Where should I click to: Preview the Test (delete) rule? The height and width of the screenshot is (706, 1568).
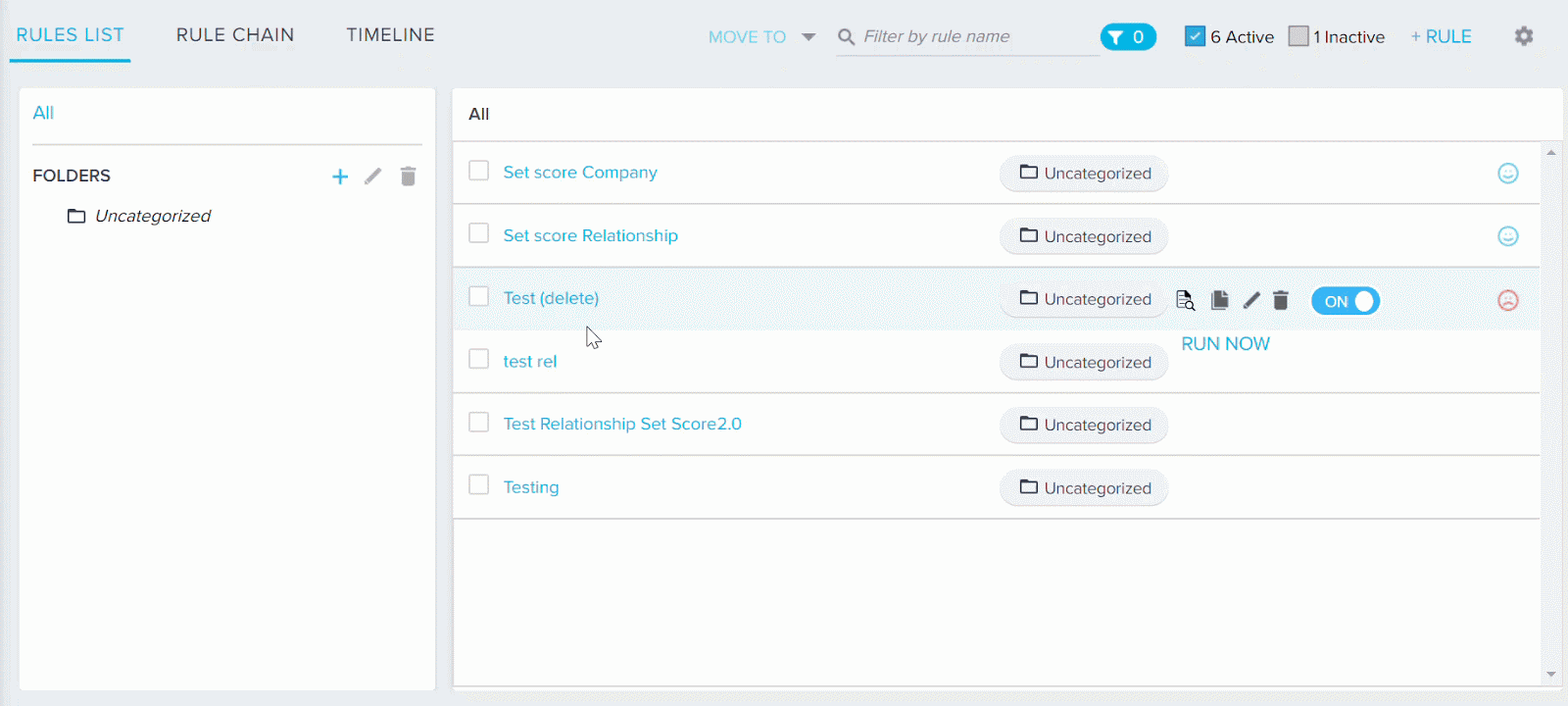pyautogui.click(x=1185, y=300)
